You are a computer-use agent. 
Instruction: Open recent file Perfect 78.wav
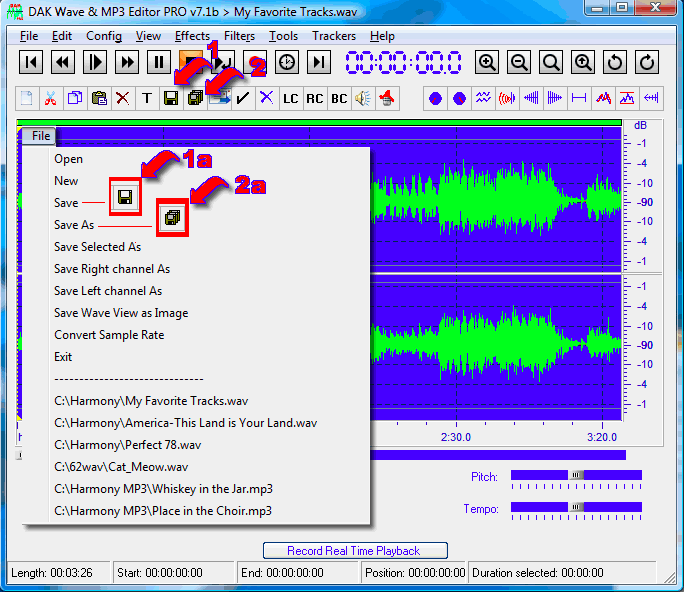click(x=128, y=445)
